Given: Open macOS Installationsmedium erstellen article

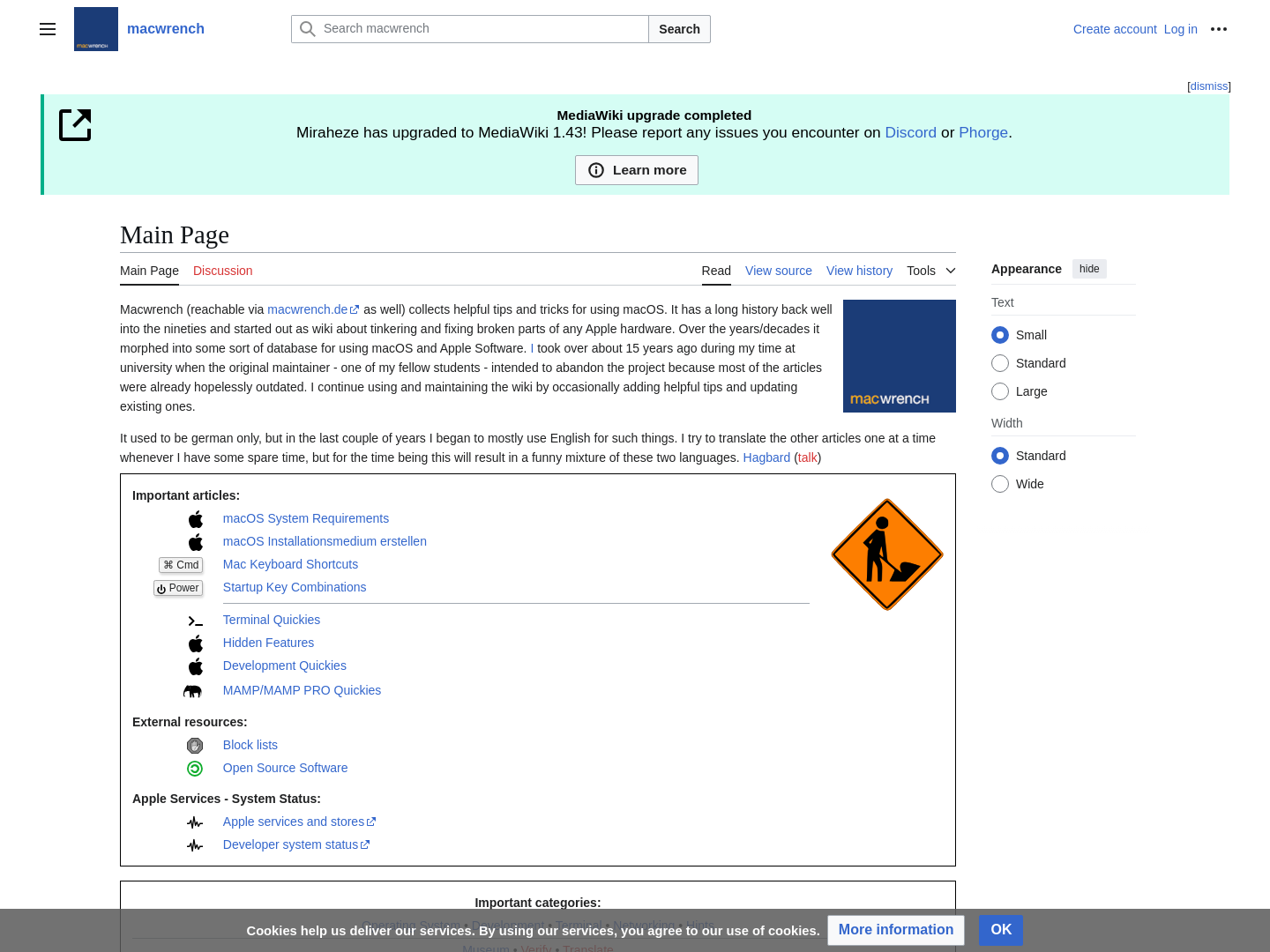Looking at the screenshot, I should [x=325, y=541].
